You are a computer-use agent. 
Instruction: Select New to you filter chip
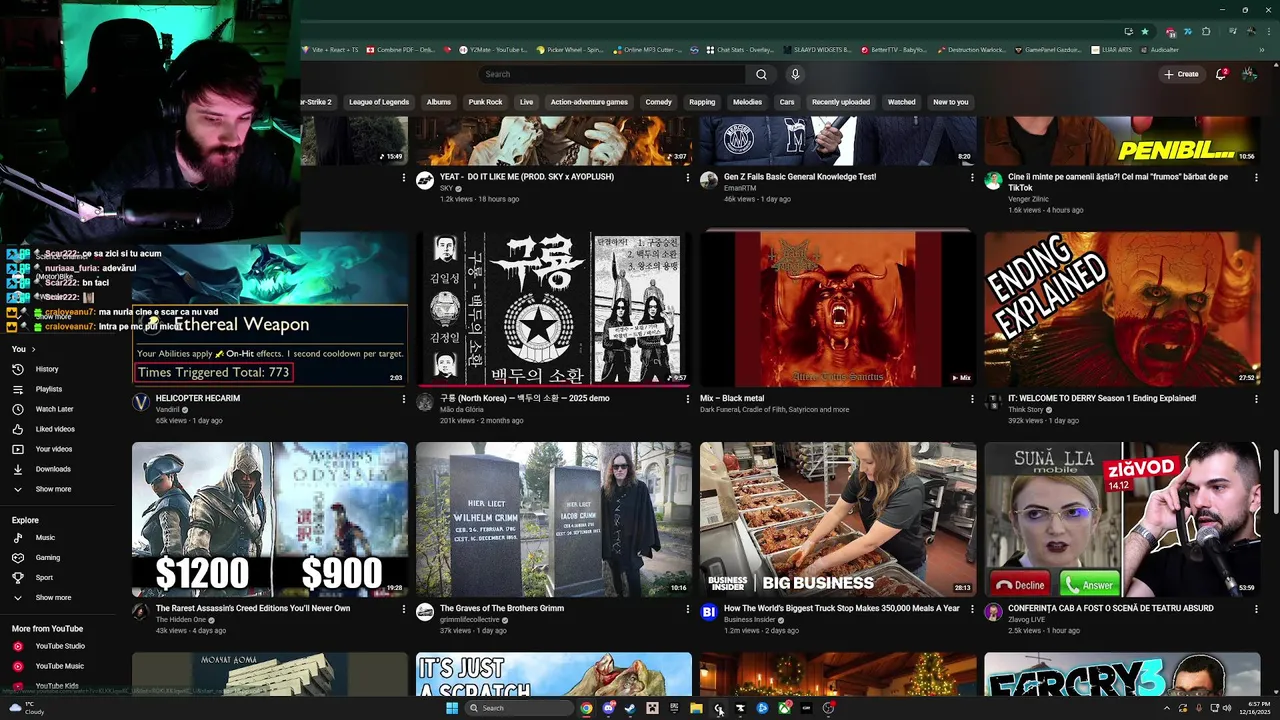point(951,102)
